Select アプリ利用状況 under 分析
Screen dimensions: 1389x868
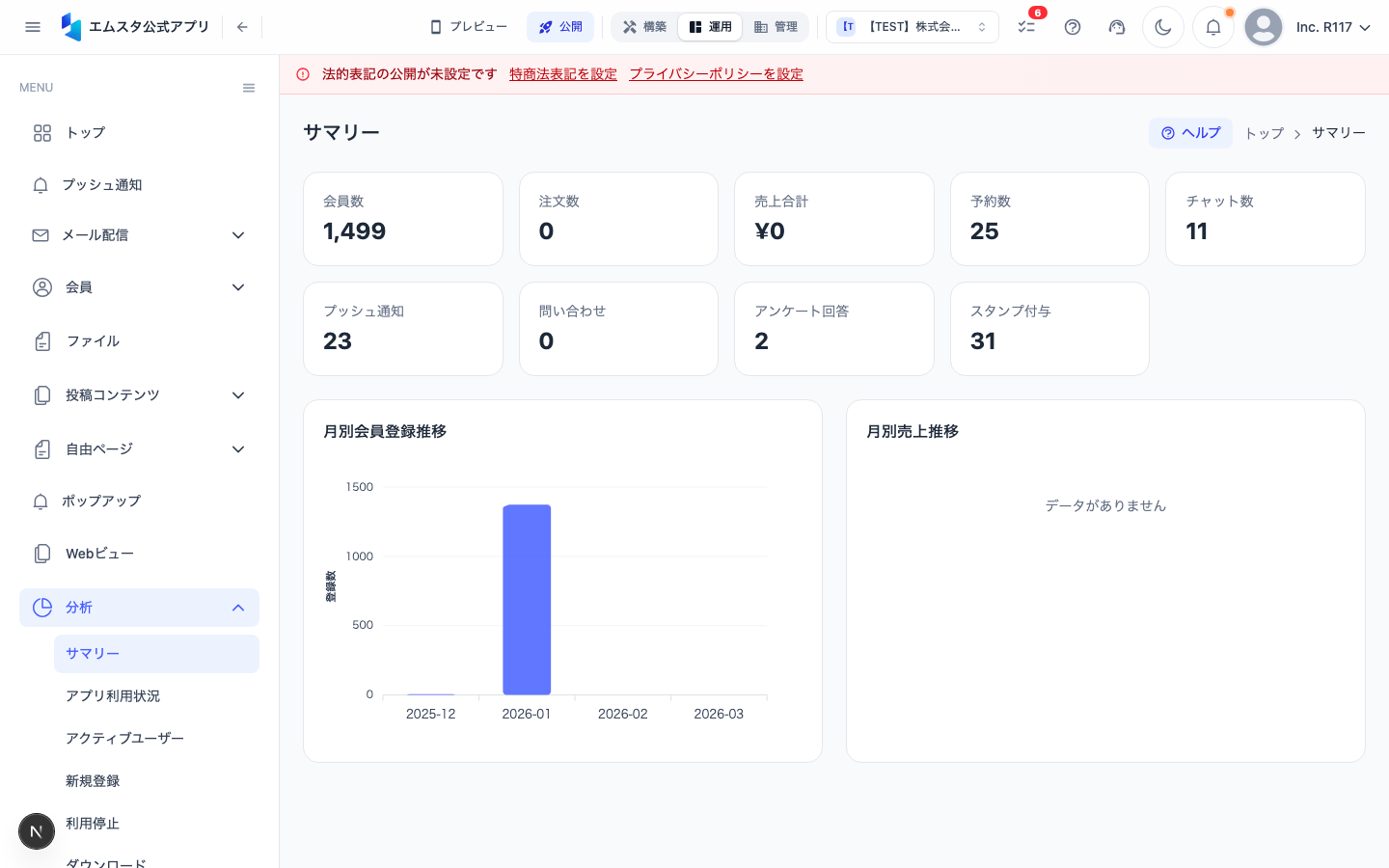156,696
